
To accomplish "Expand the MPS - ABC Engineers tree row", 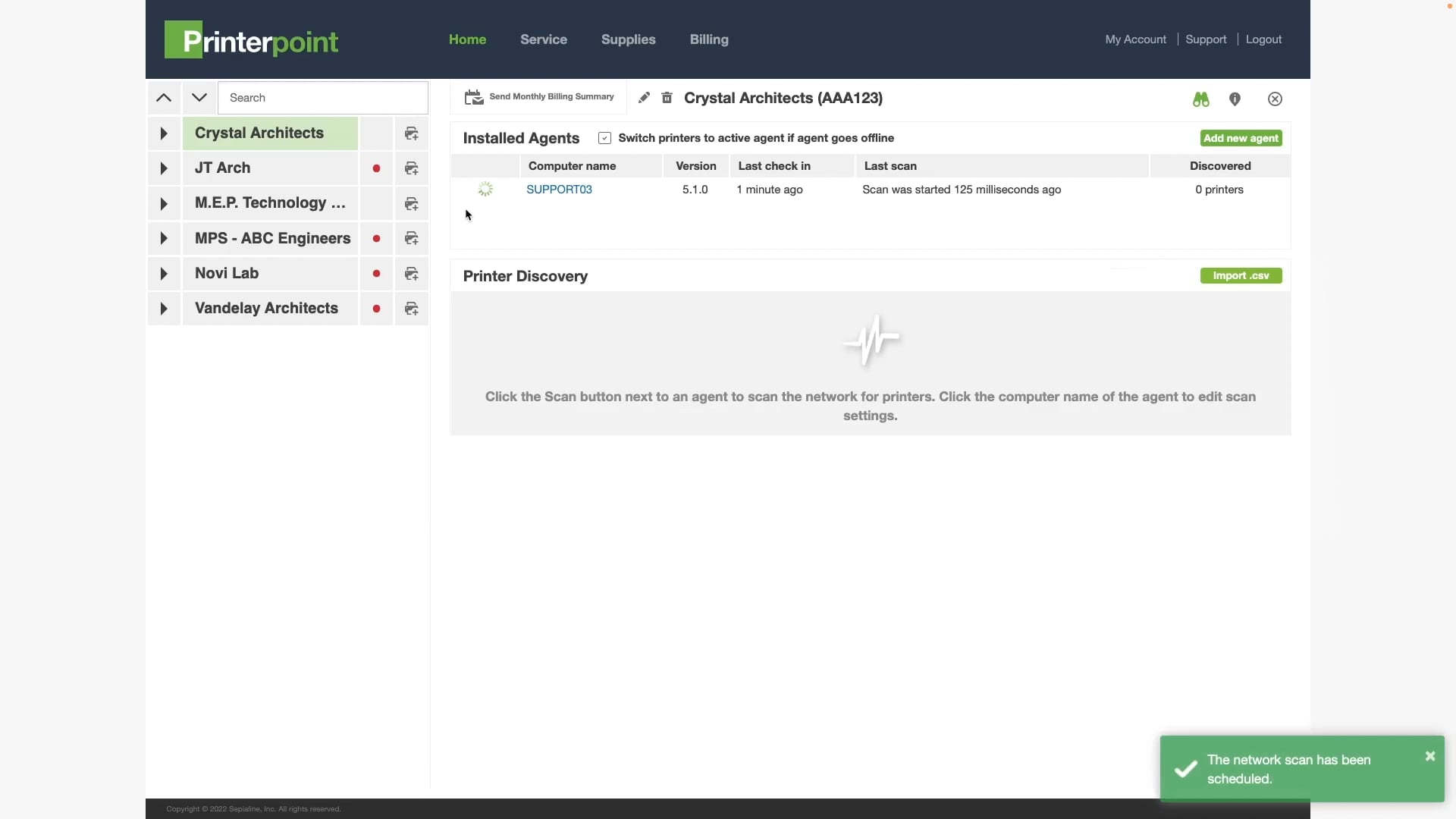I will tap(164, 238).
